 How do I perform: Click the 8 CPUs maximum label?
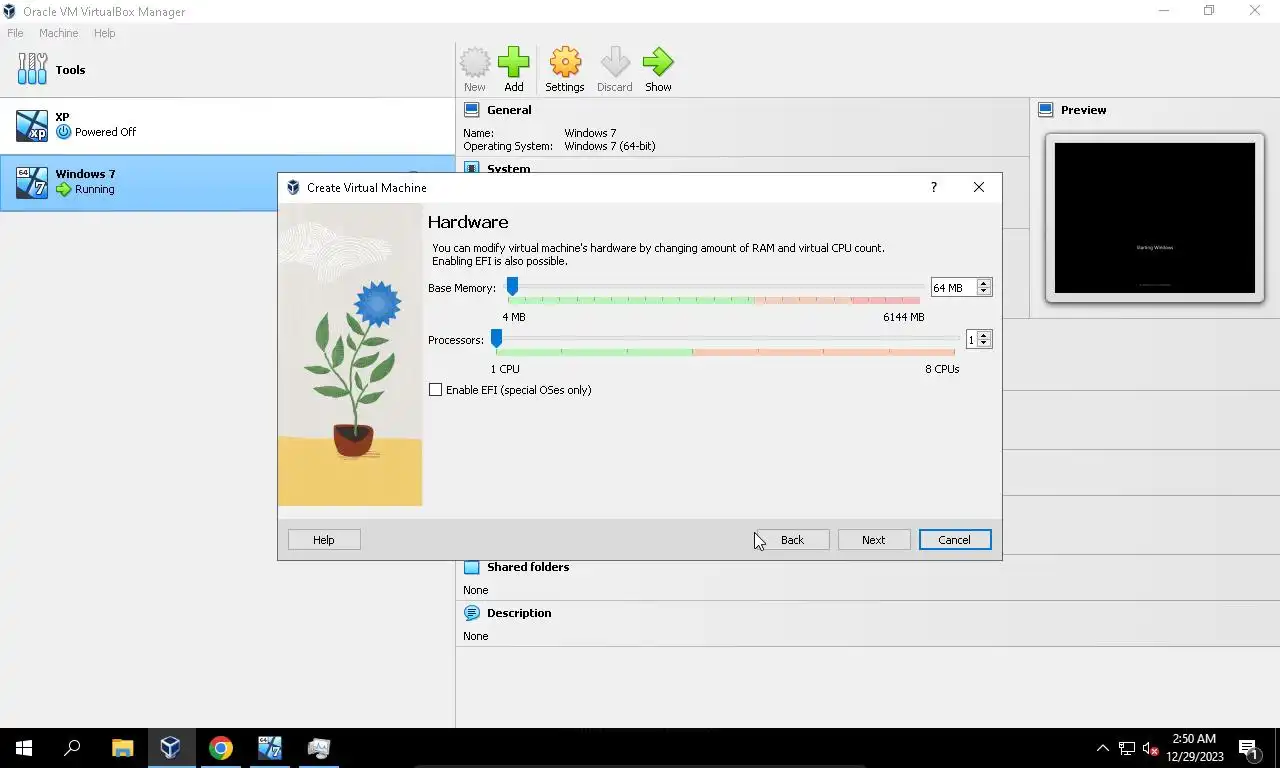pos(942,369)
